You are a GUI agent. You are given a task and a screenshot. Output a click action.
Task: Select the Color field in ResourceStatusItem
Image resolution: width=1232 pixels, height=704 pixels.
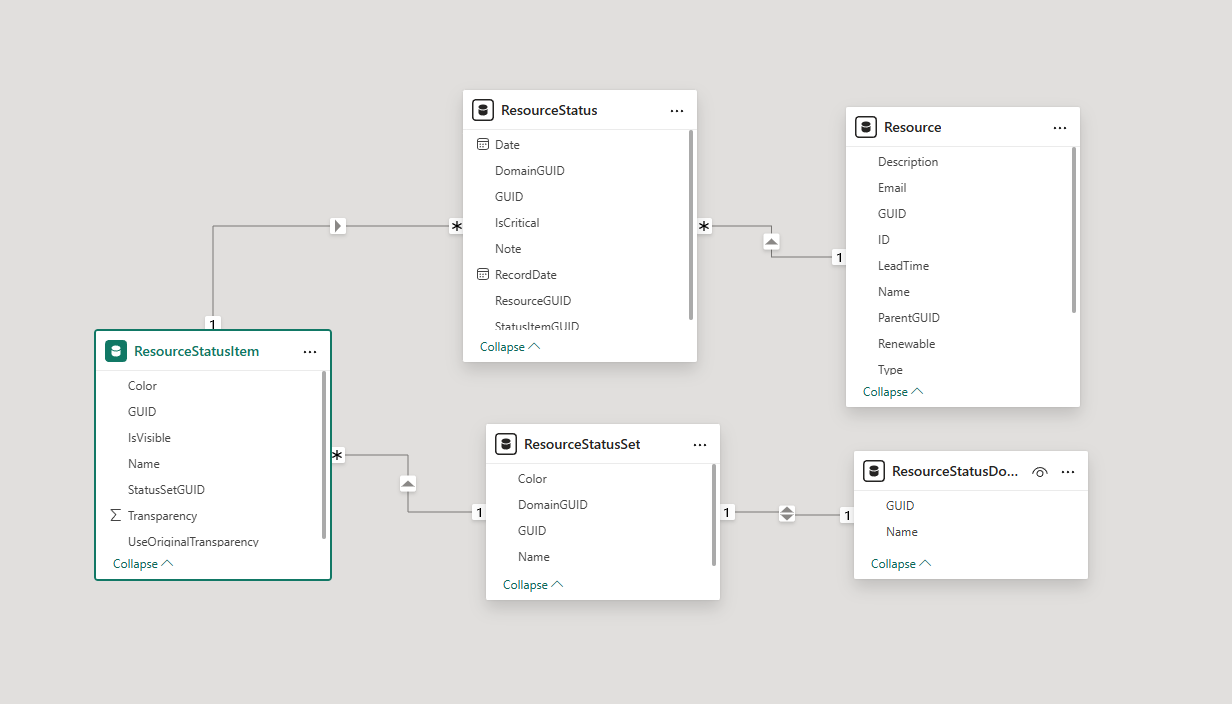(x=142, y=386)
